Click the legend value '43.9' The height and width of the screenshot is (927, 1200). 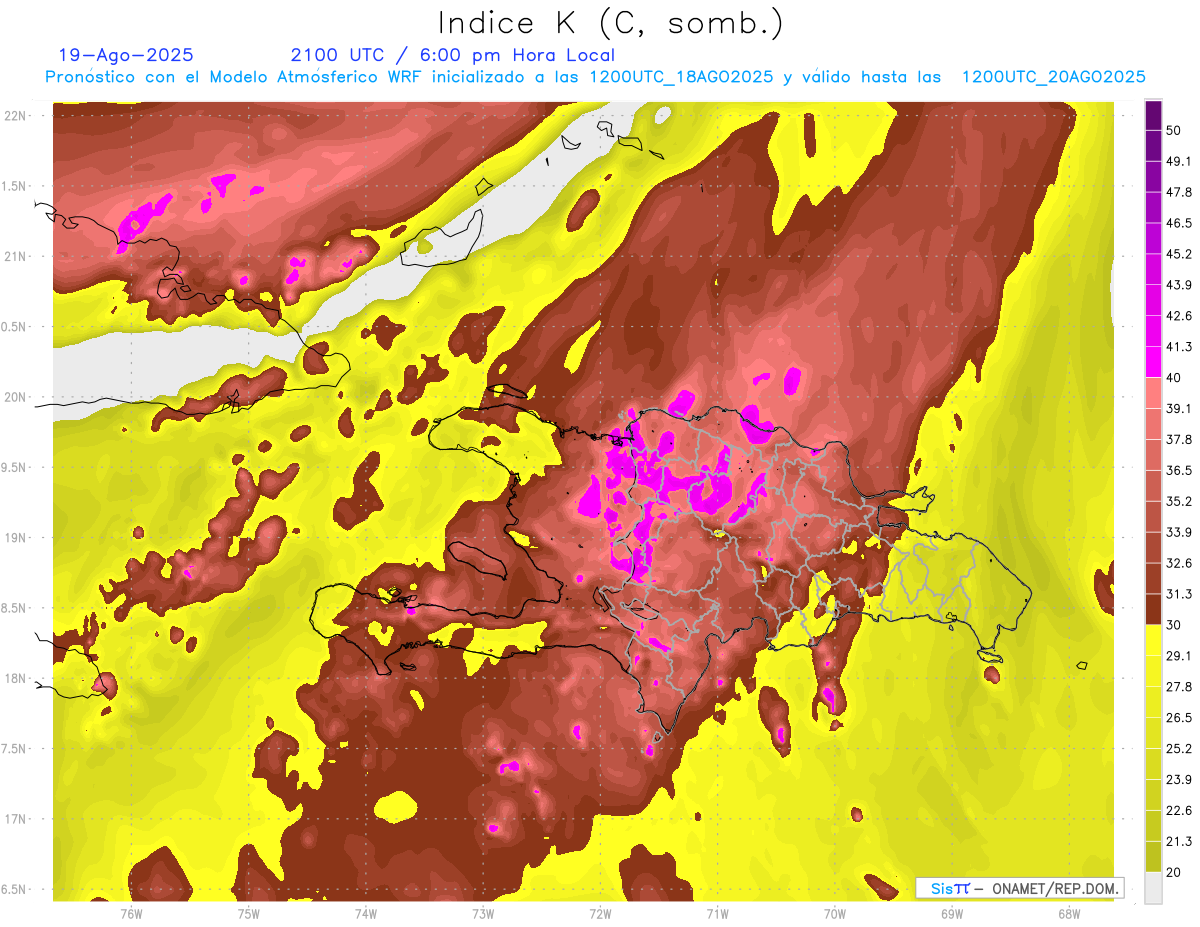[x=1179, y=286]
